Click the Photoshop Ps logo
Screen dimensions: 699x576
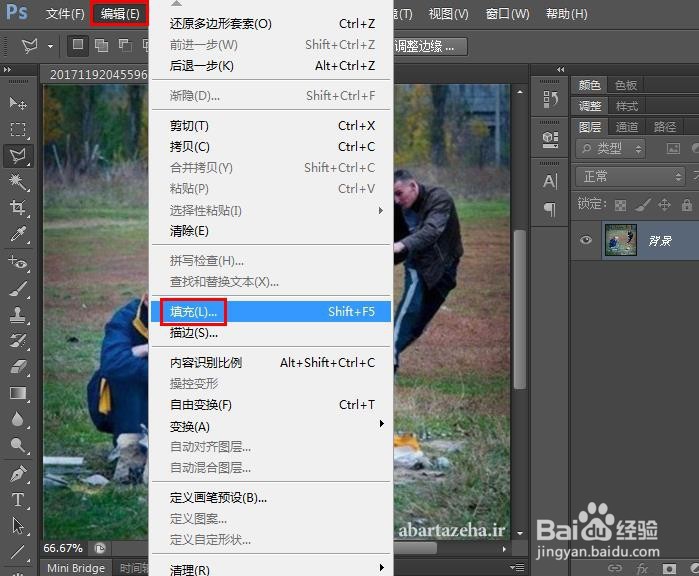pos(17,12)
